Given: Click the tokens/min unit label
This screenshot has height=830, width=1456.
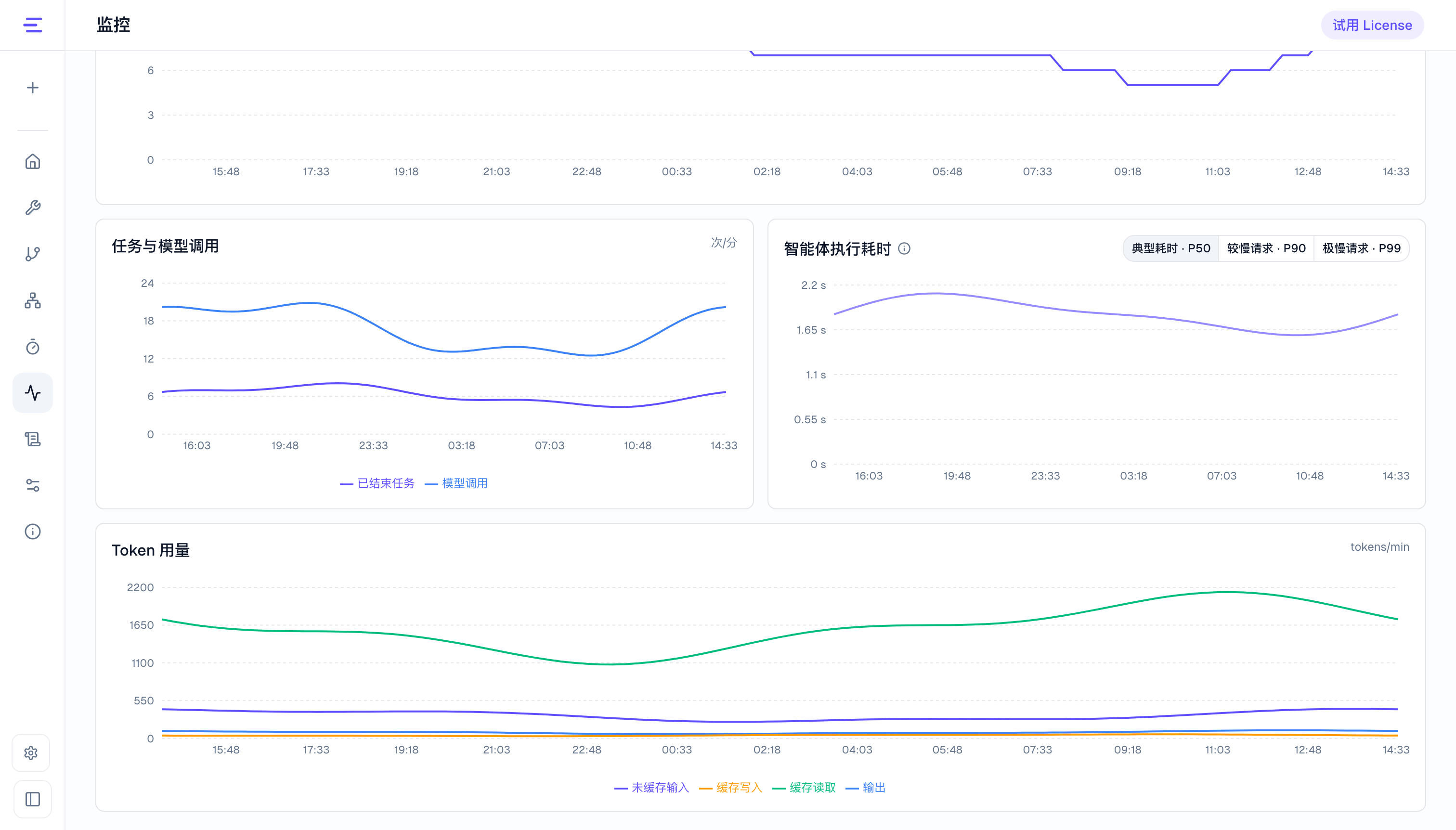Looking at the screenshot, I should tap(1379, 547).
